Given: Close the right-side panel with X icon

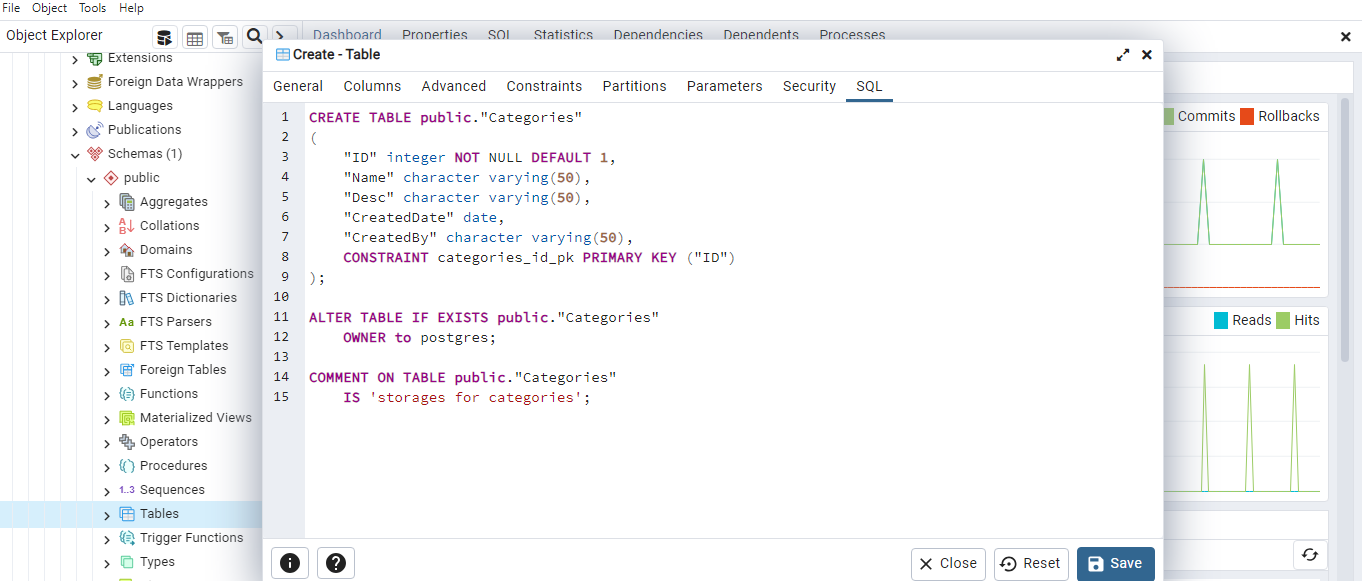Looking at the screenshot, I should [x=1345, y=36].
